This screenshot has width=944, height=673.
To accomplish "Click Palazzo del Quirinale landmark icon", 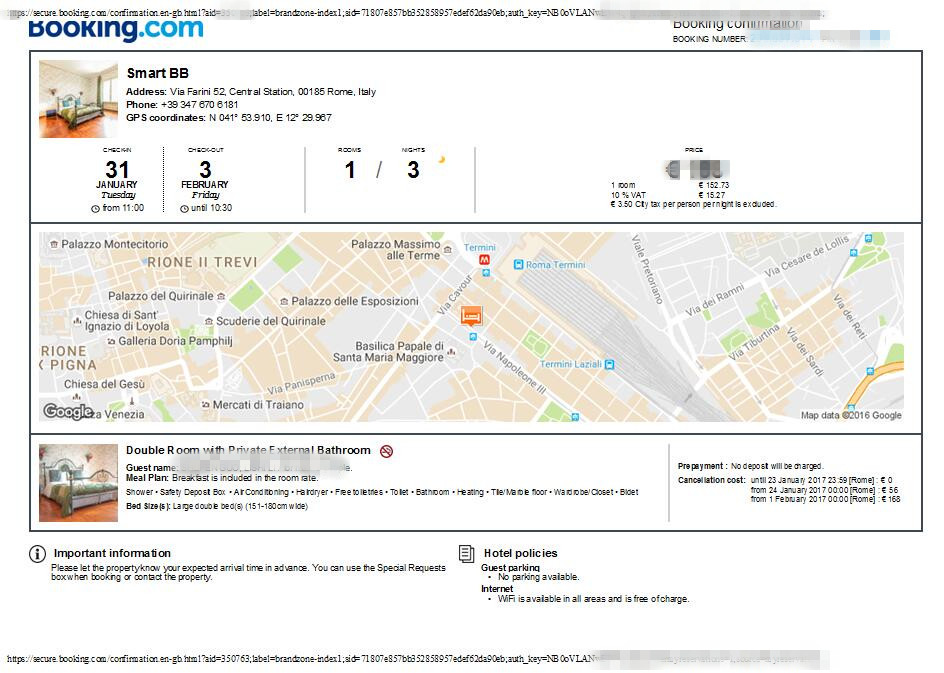I will 221,296.
